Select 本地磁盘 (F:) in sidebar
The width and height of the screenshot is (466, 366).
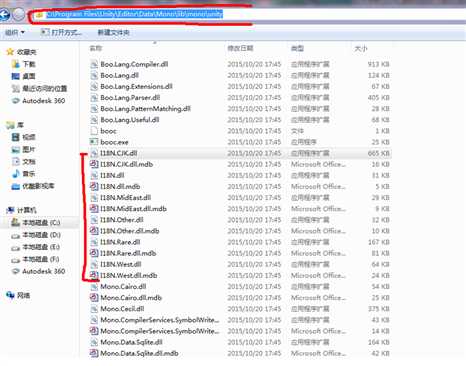tap(41, 259)
